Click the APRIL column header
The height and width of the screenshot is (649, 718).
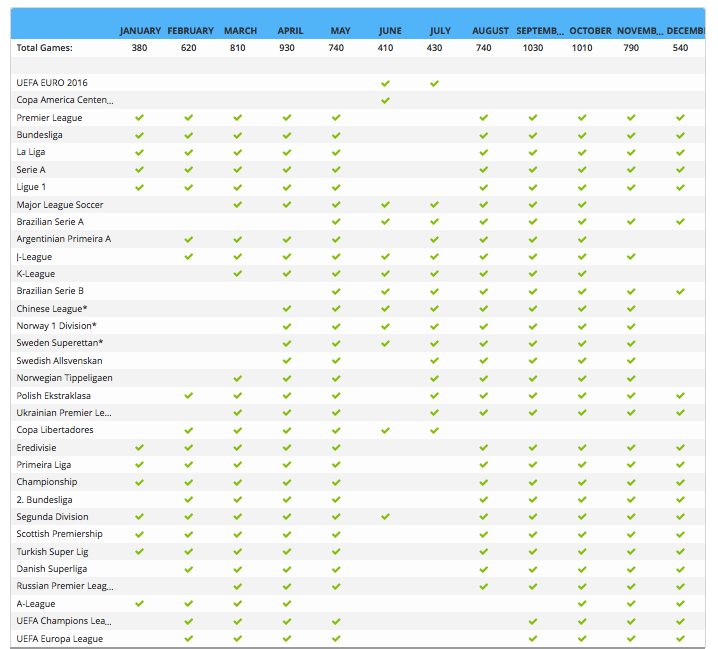[290, 31]
